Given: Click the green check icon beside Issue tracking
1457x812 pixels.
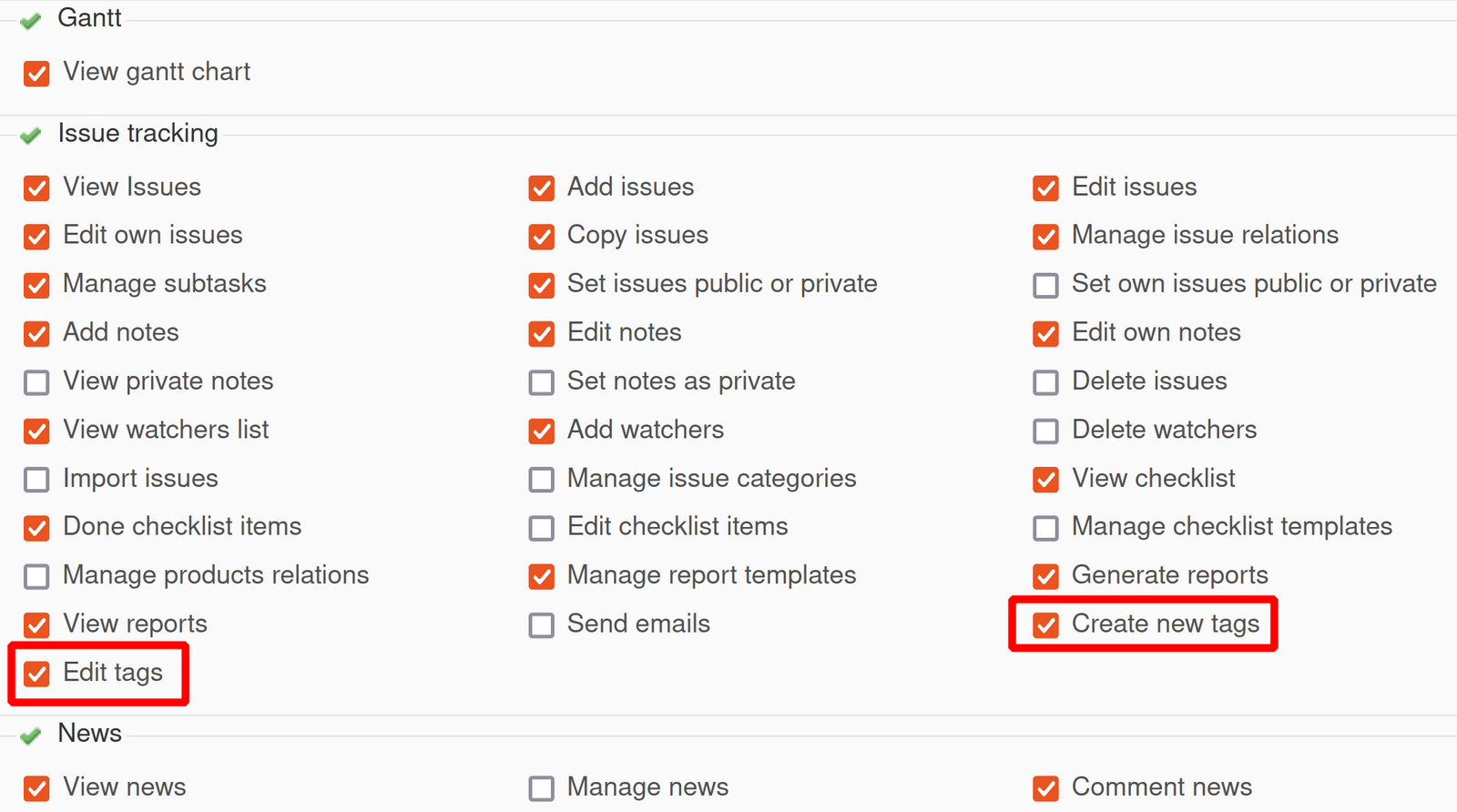Looking at the screenshot, I should click(30, 135).
